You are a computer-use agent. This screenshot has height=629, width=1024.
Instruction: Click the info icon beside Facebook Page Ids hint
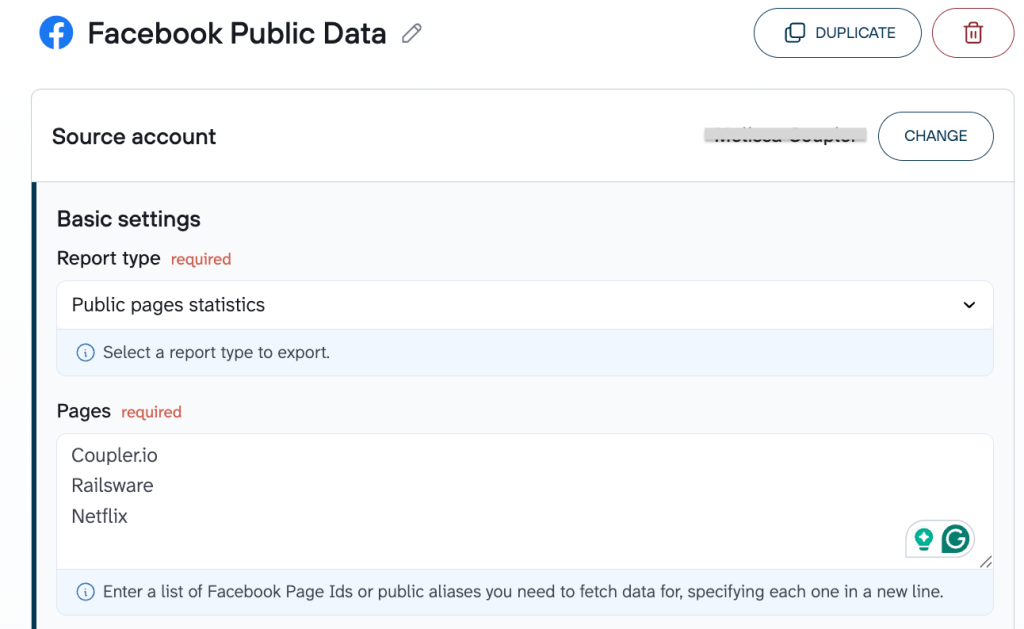[x=86, y=592]
